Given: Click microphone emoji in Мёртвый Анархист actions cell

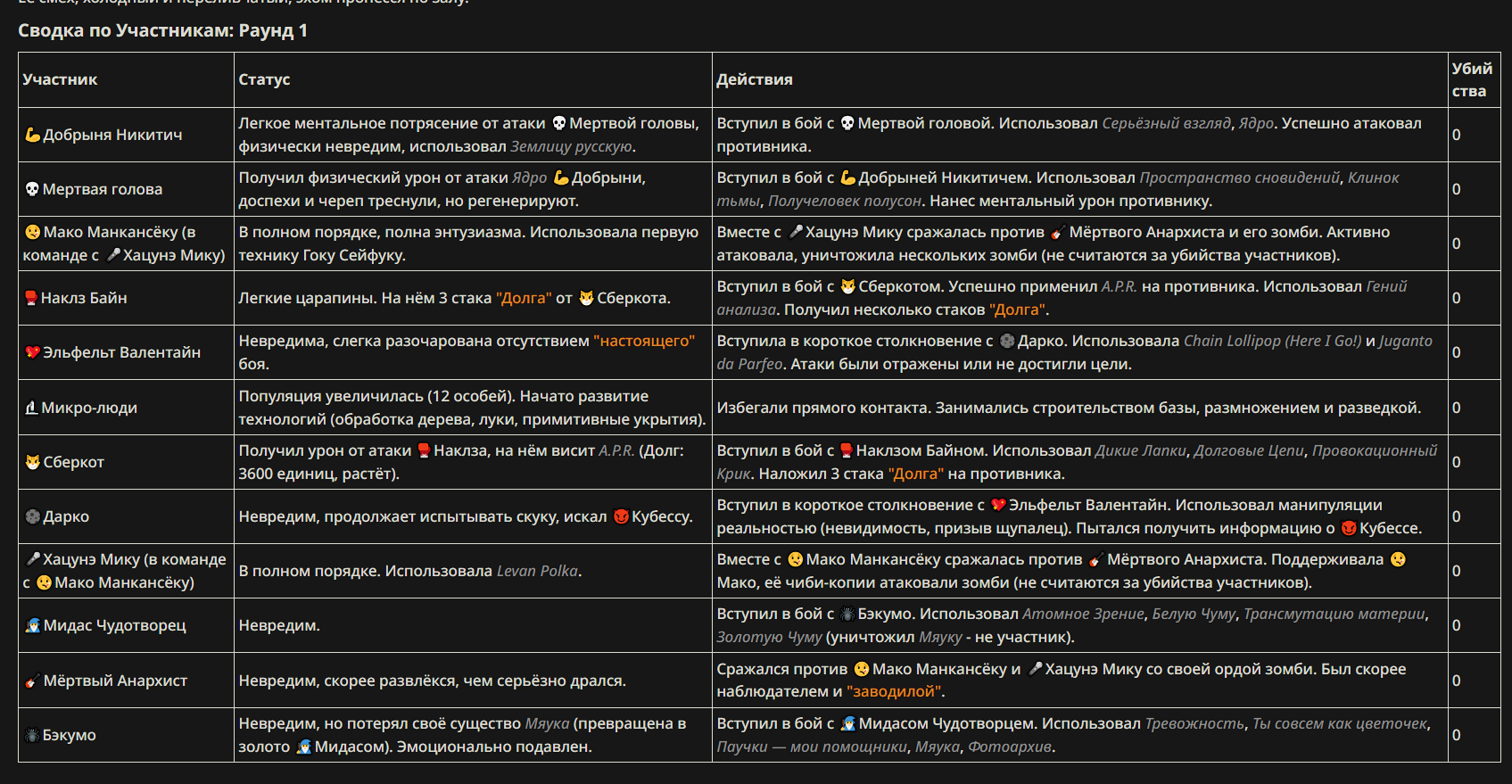Looking at the screenshot, I should click(x=1035, y=669).
